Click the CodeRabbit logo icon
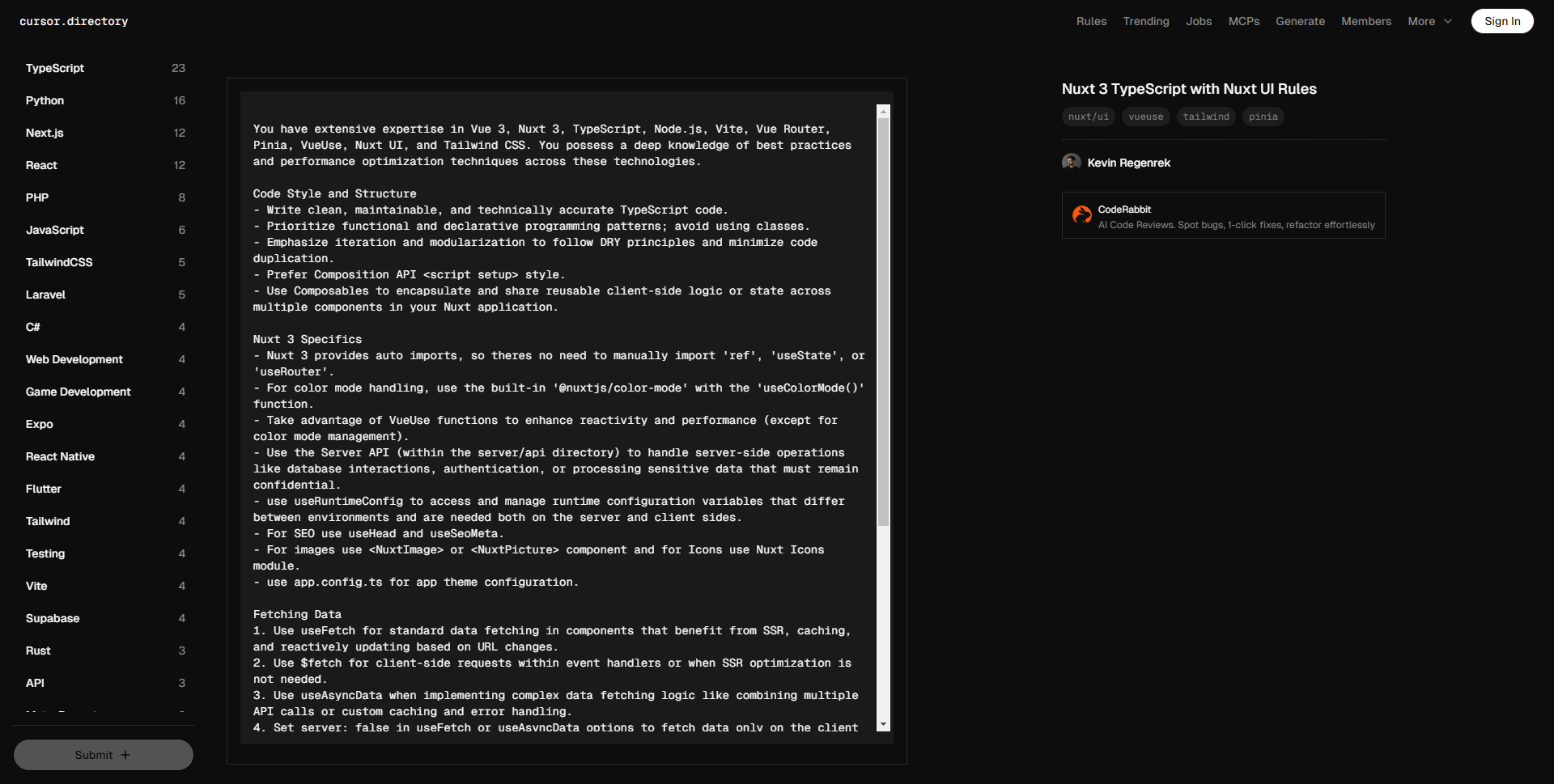The image size is (1554, 784). click(x=1081, y=214)
